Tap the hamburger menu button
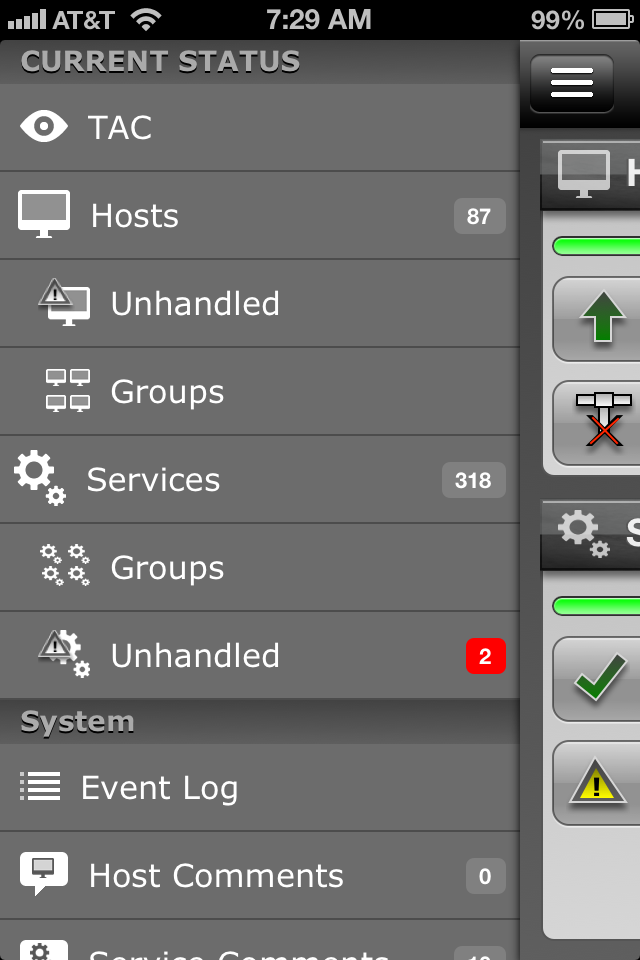This screenshot has width=640, height=960. pyautogui.click(x=571, y=83)
